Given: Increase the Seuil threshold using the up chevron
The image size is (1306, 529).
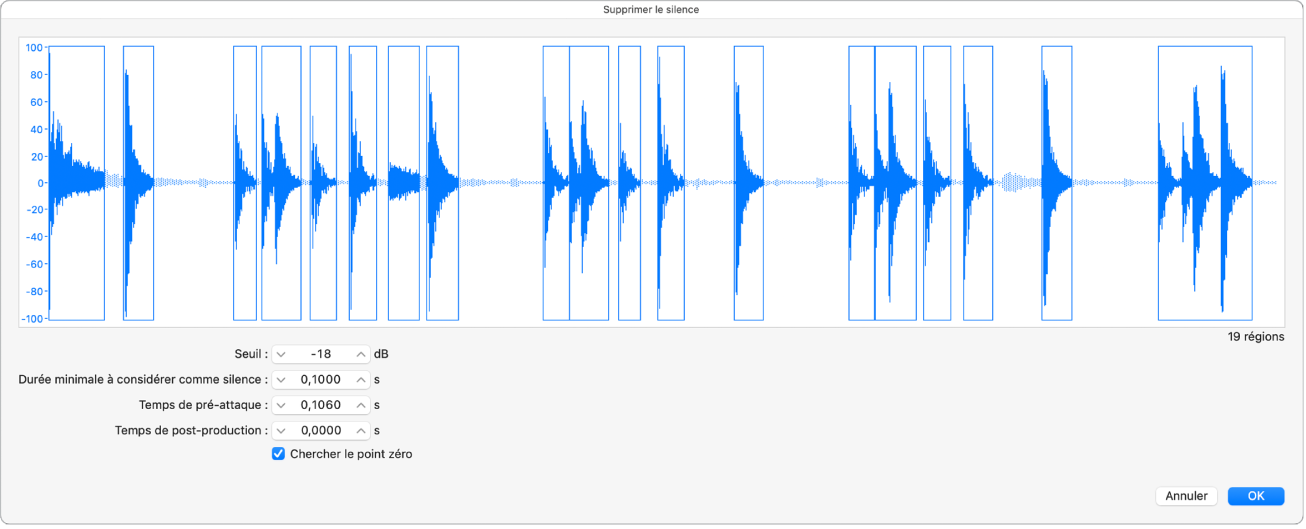Looking at the screenshot, I should [x=360, y=355].
